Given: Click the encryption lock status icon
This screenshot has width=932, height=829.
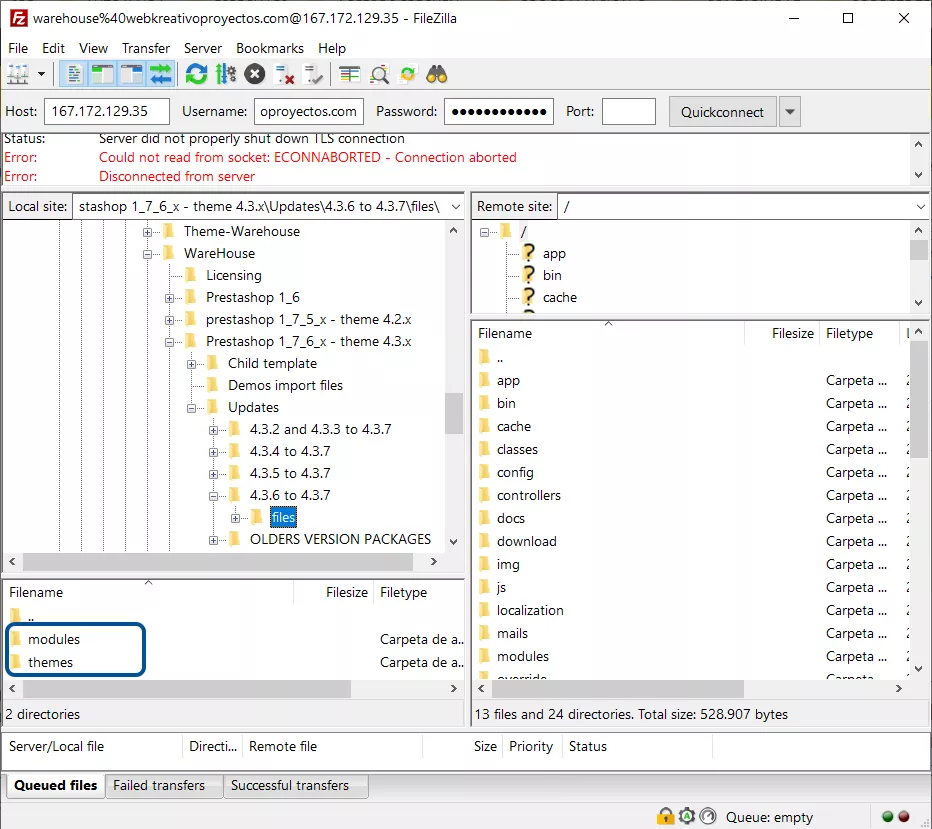Looking at the screenshot, I should point(665,817).
